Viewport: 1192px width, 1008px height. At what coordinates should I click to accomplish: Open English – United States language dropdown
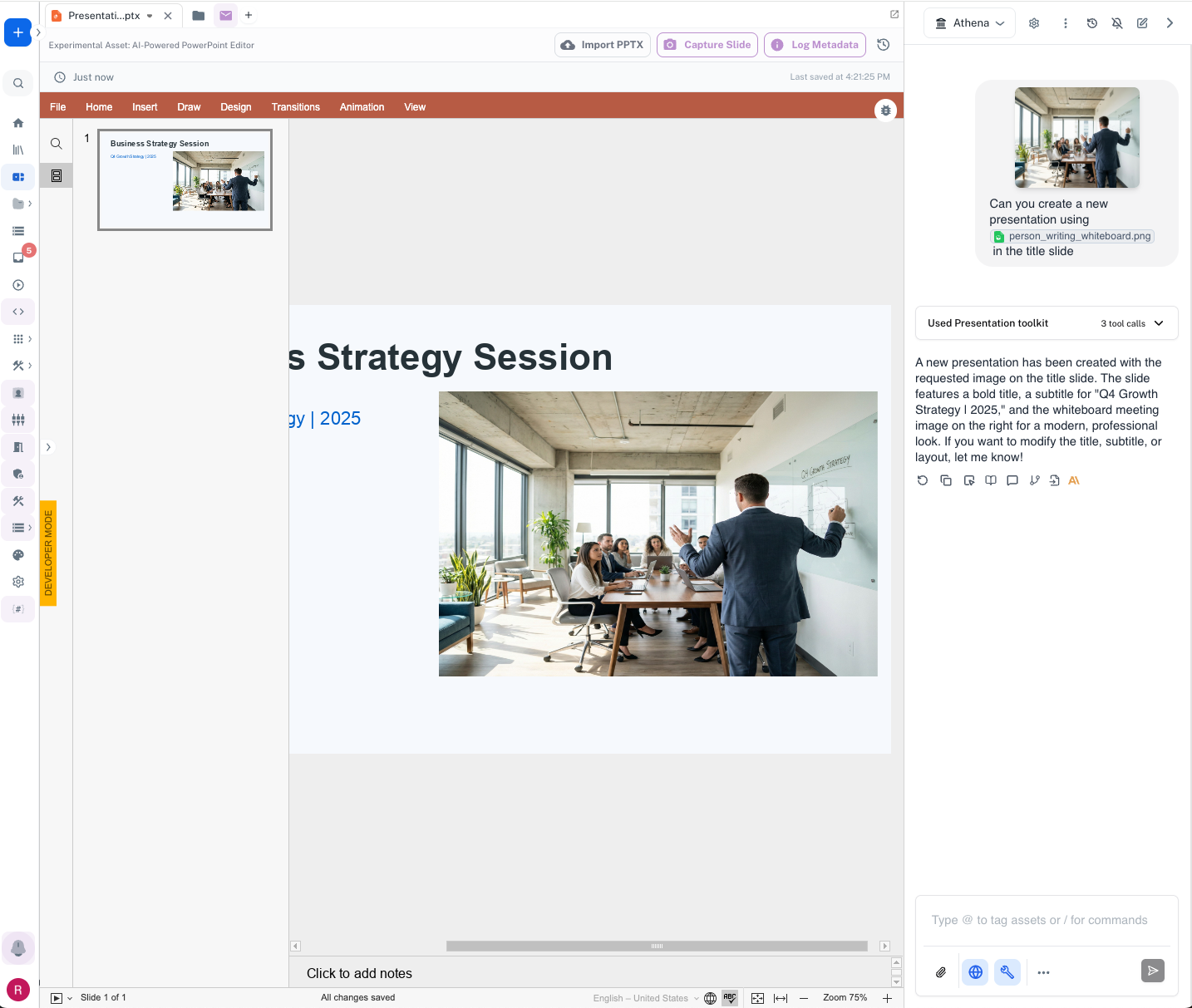click(x=646, y=998)
